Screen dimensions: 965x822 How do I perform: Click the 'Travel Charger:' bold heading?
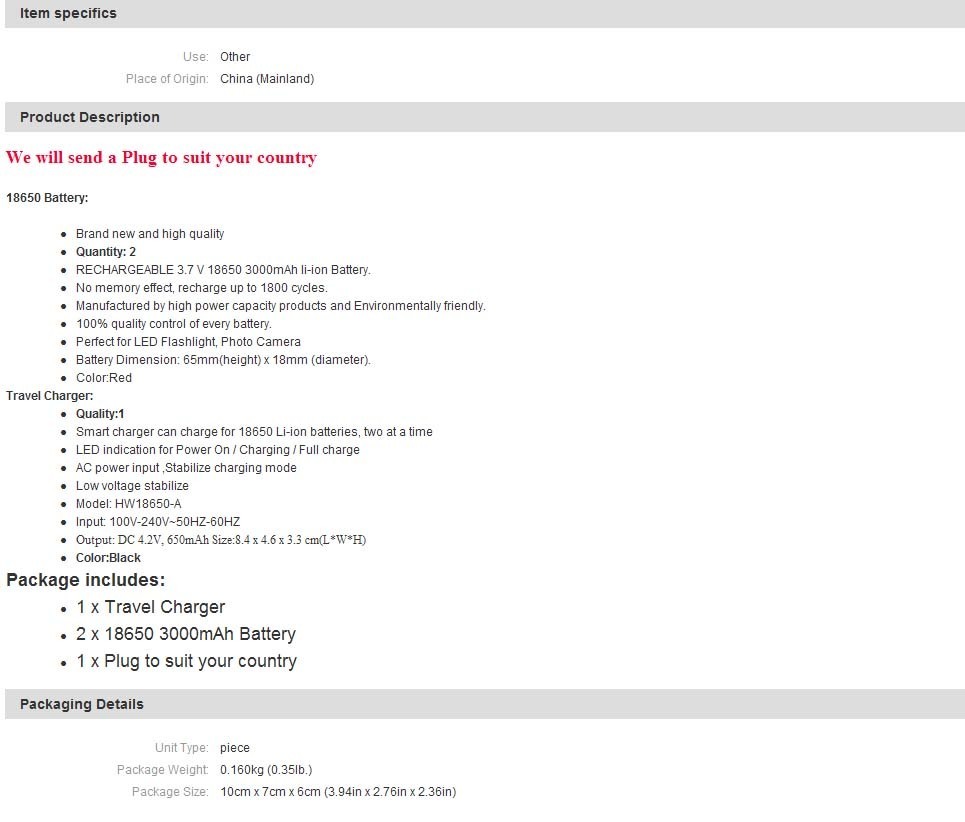tap(50, 396)
